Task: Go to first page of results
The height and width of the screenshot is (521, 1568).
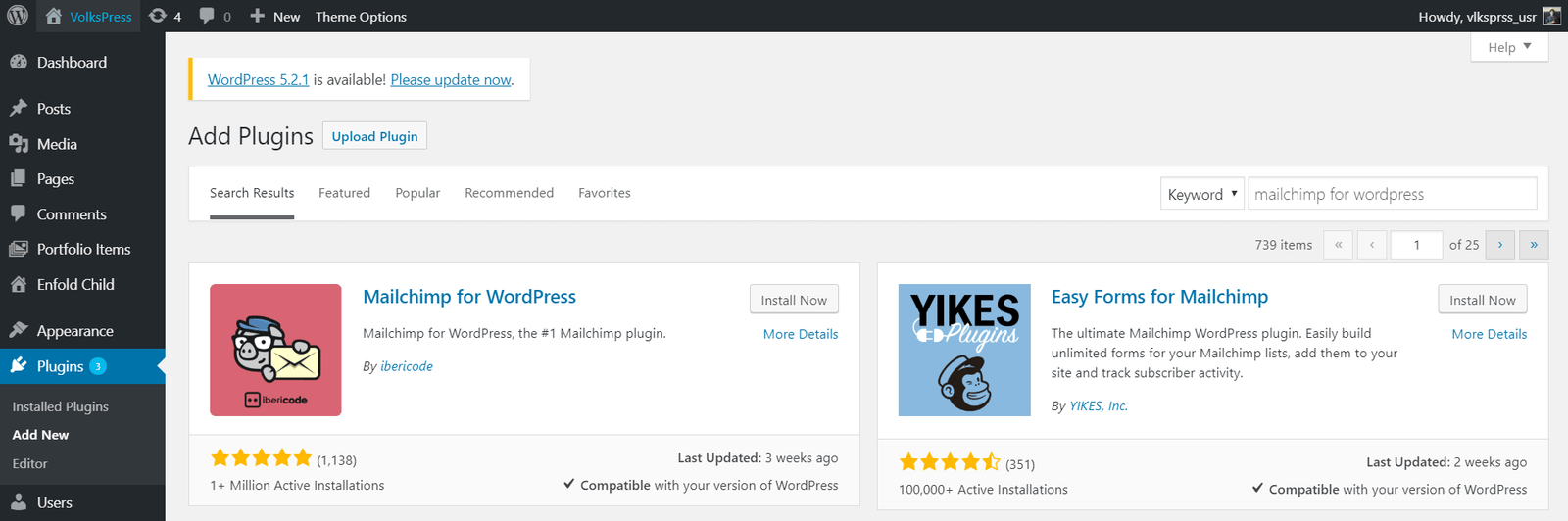Action: 1338,245
